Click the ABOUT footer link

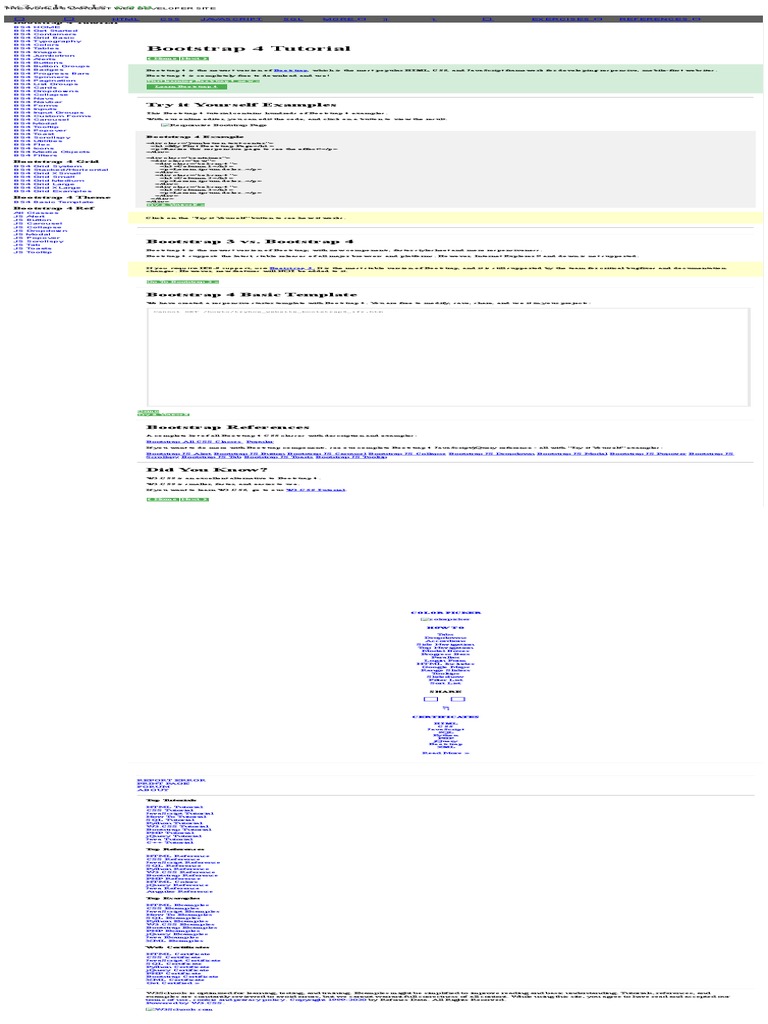pos(153,790)
